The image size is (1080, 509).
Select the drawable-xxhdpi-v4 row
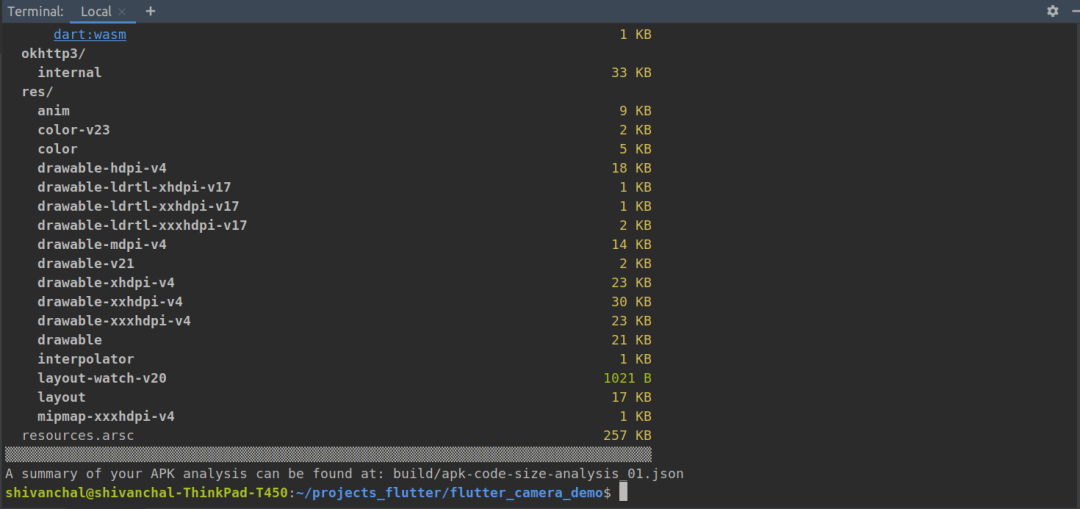click(344, 302)
